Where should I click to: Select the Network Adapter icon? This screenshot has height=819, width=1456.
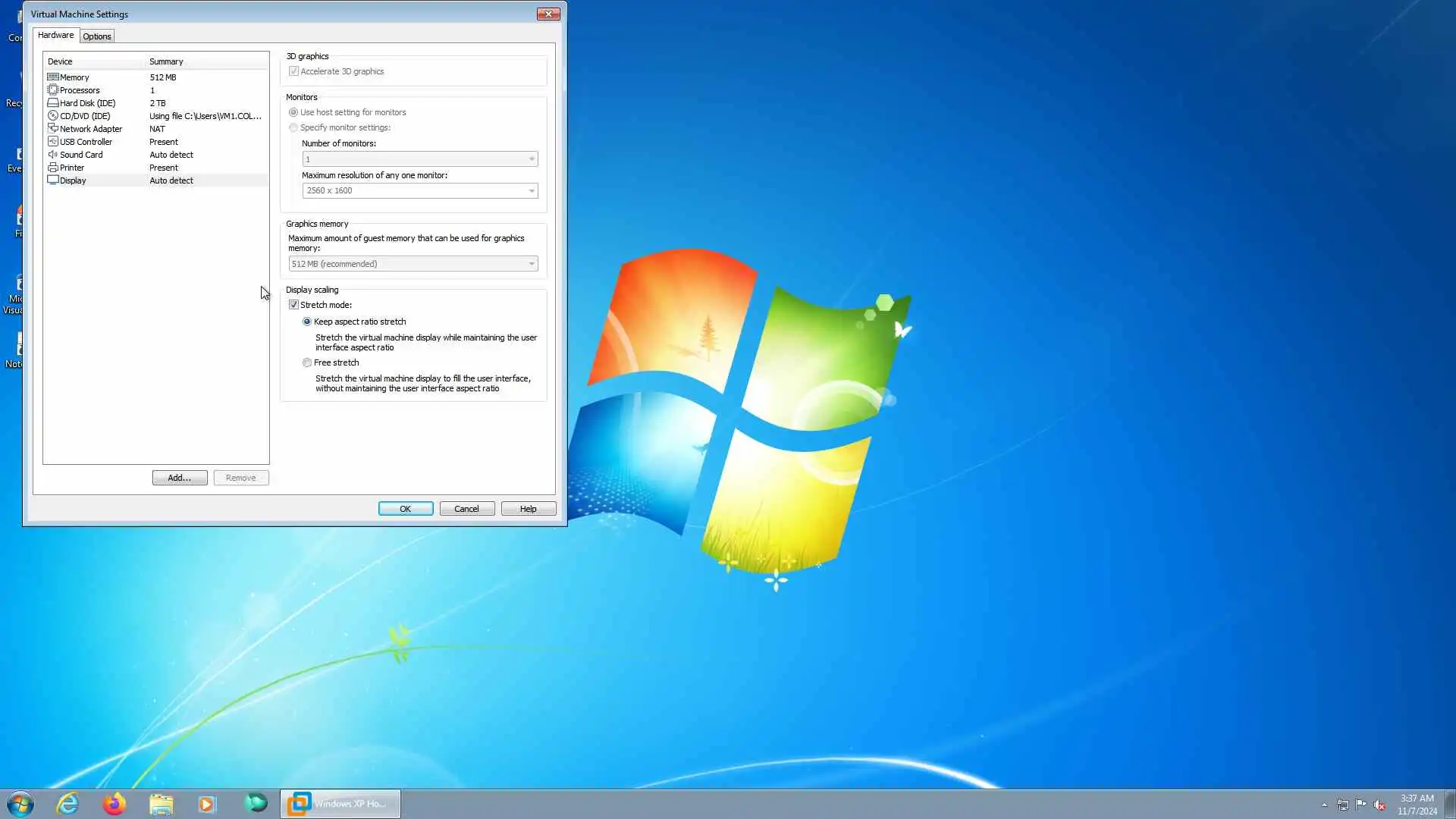click(x=53, y=129)
